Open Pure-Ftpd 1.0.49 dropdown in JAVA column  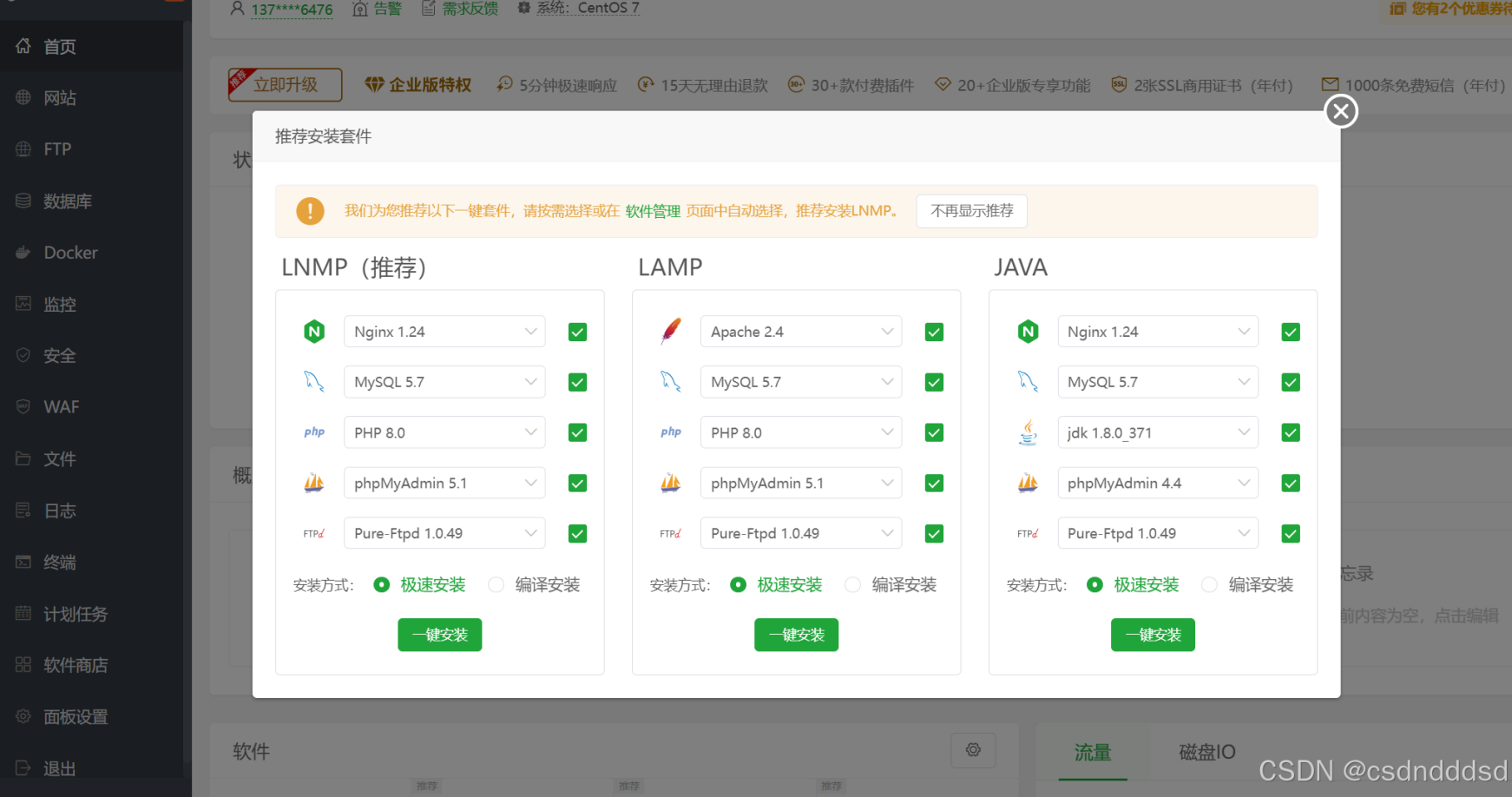(1158, 533)
